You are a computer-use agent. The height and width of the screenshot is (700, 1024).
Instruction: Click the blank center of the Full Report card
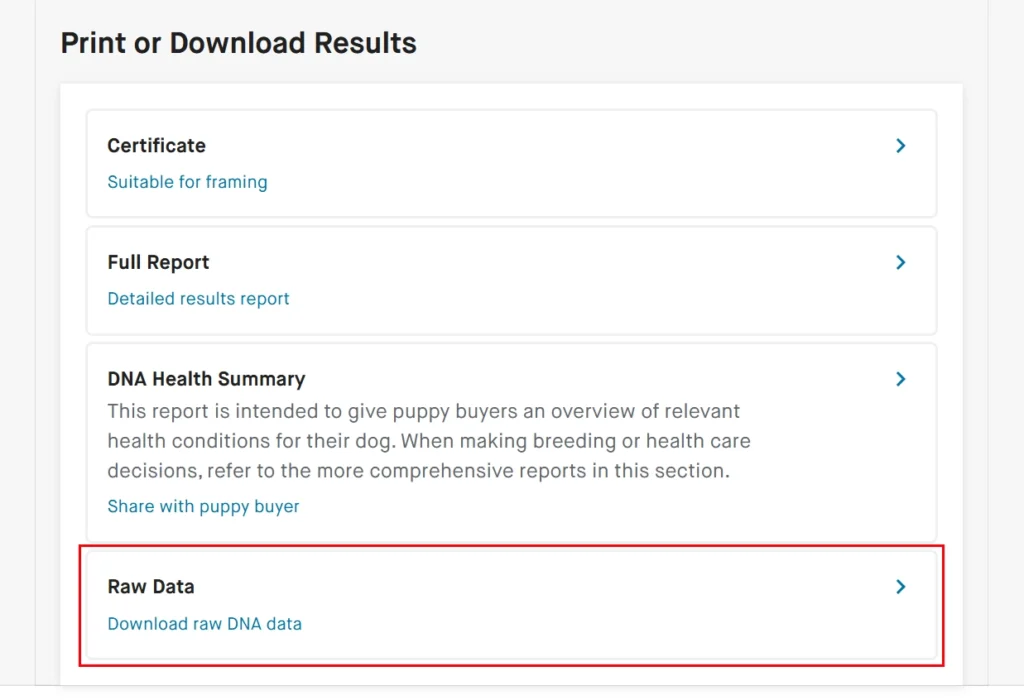pyautogui.click(x=550, y=281)
